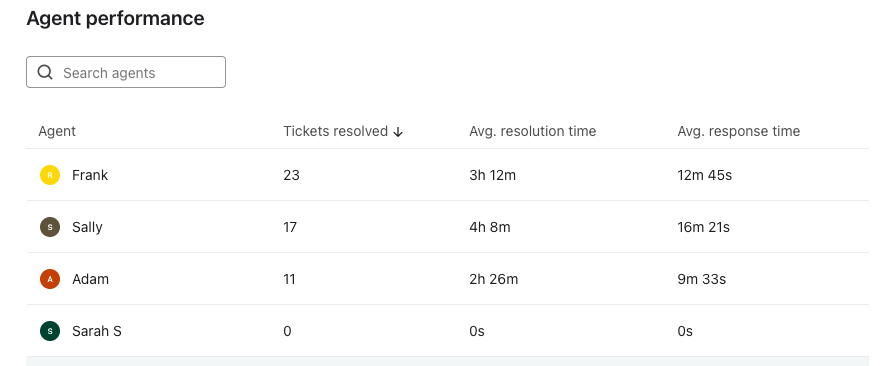Click Sally's brown avatar icon

50,227
